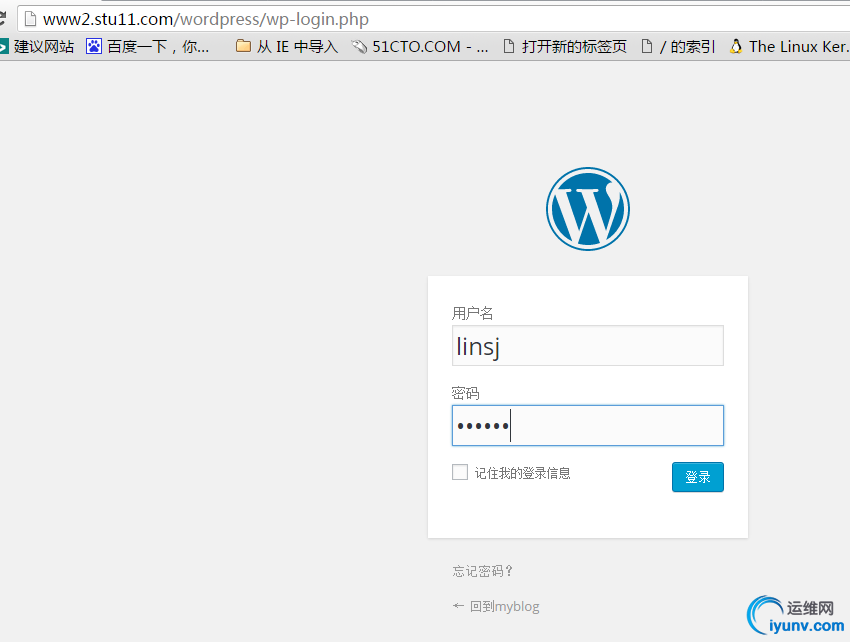The image size is (850, 642).
Task: Click the WordPress logo
Action: pyautogui.click(x=588, y=209)
